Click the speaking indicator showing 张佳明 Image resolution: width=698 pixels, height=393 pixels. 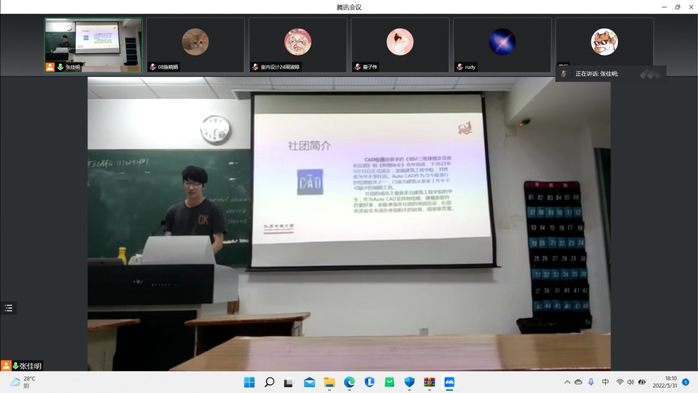tap(597, 74)
